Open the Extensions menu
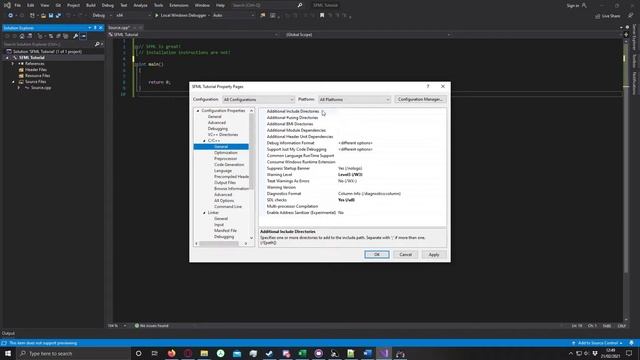The height and width of the screenshot is (360, 640). [179, 5]
